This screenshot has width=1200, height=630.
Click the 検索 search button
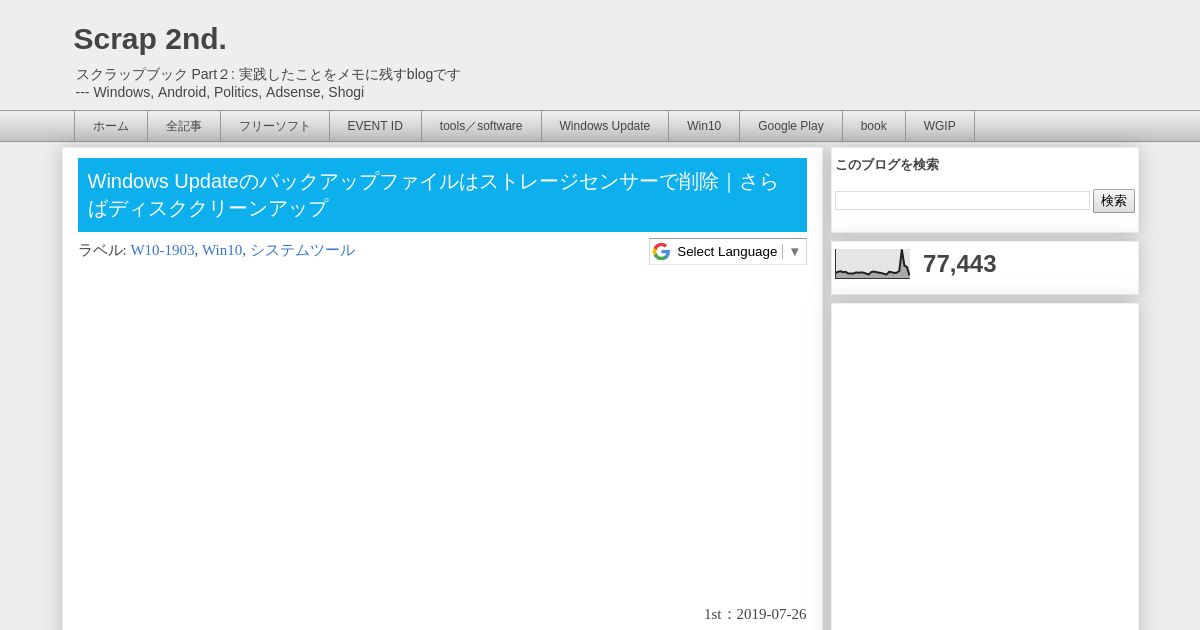[x=1114, y=201]
